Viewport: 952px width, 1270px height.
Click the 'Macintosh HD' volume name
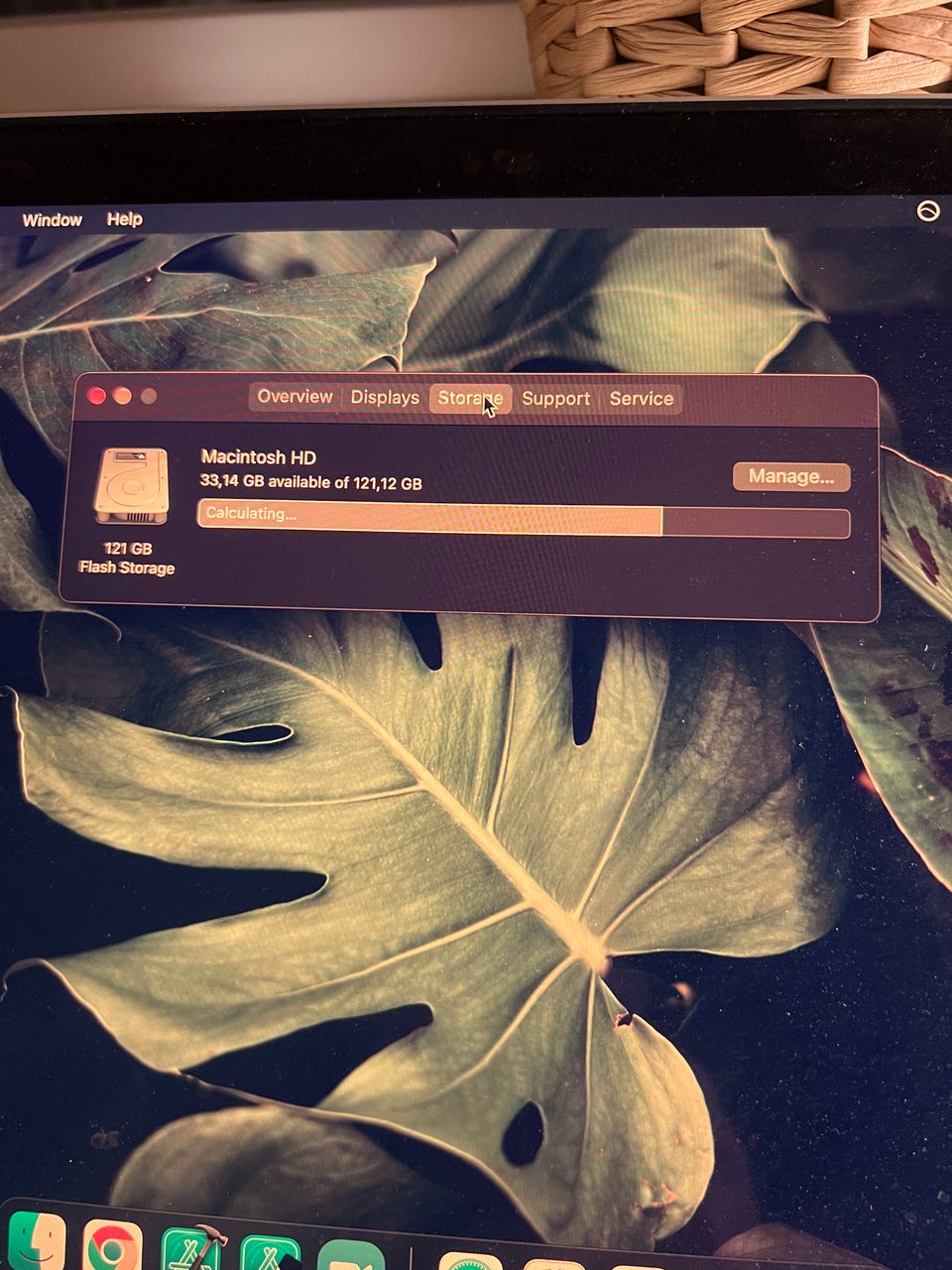tap(258, 457)
